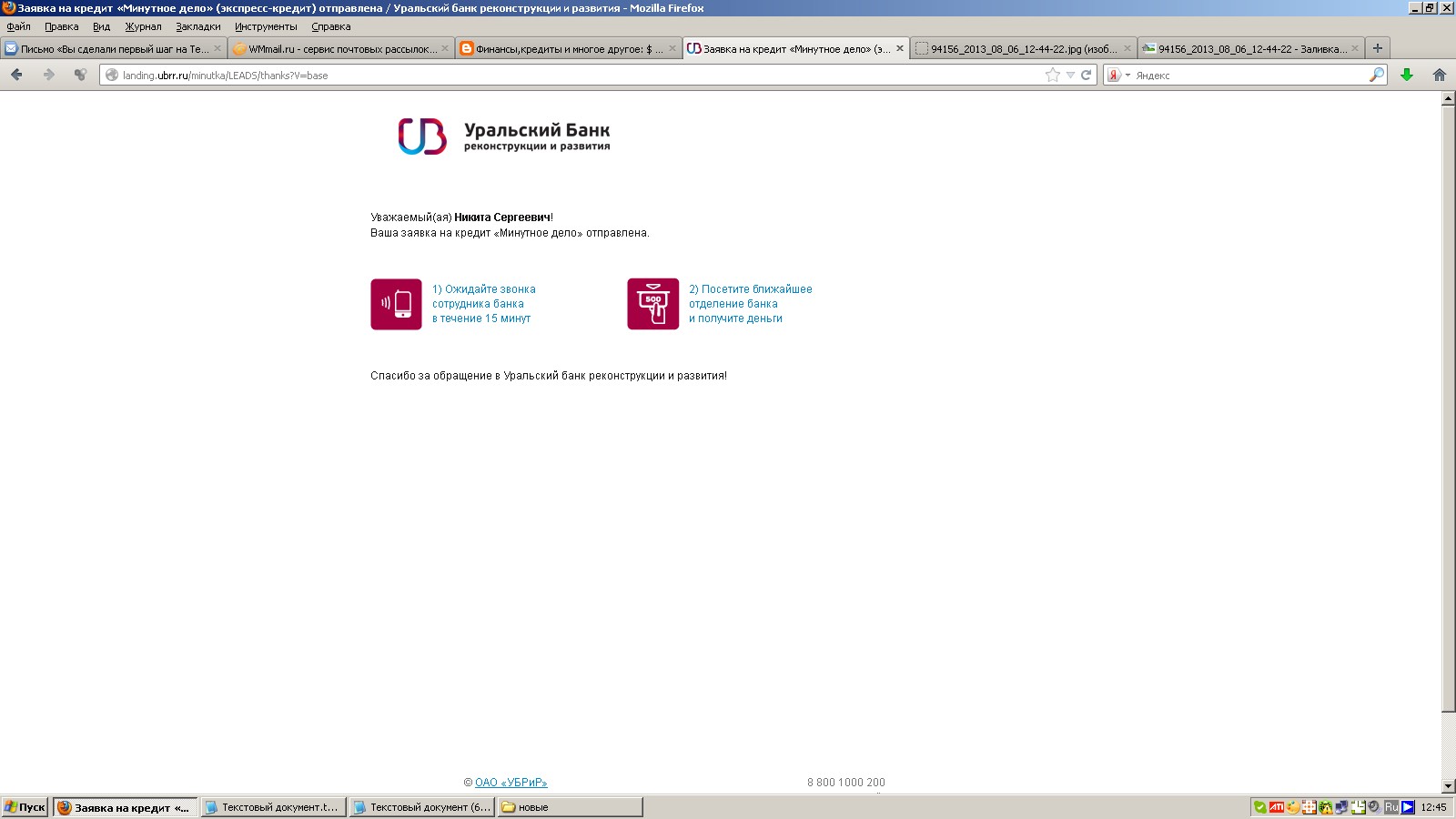1456x819 pixels.
Task: Click the name 'Никита Сергеевич'
Action: 502,217
